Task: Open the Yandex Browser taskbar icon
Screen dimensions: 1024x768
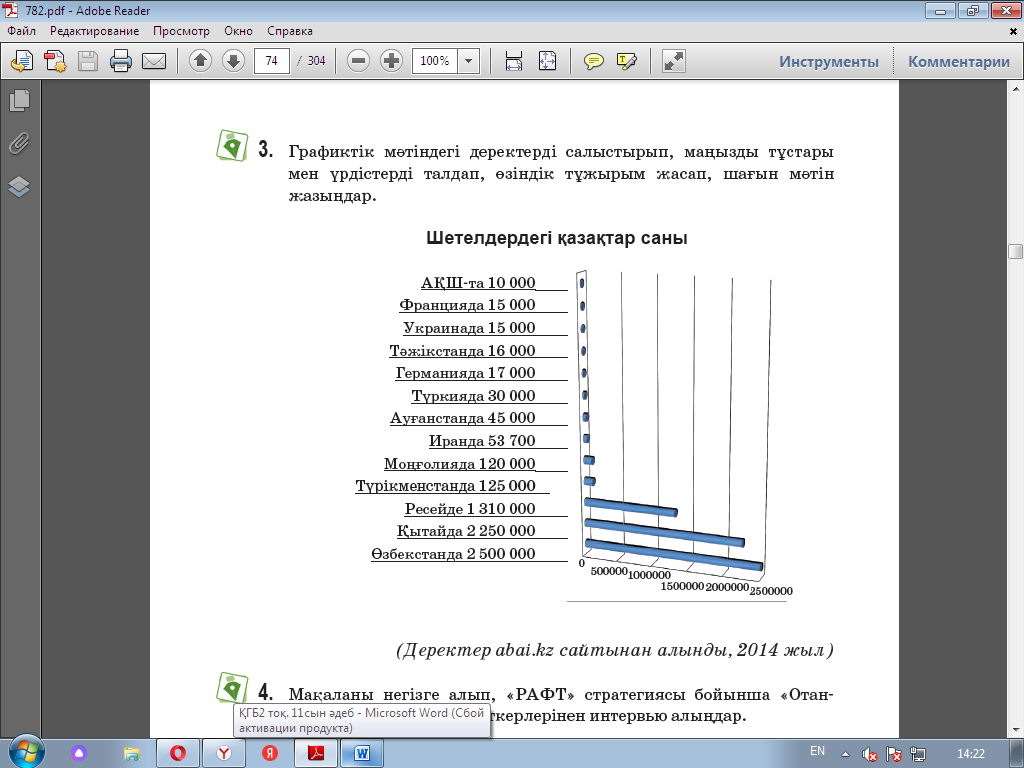Action: point(224,753)
